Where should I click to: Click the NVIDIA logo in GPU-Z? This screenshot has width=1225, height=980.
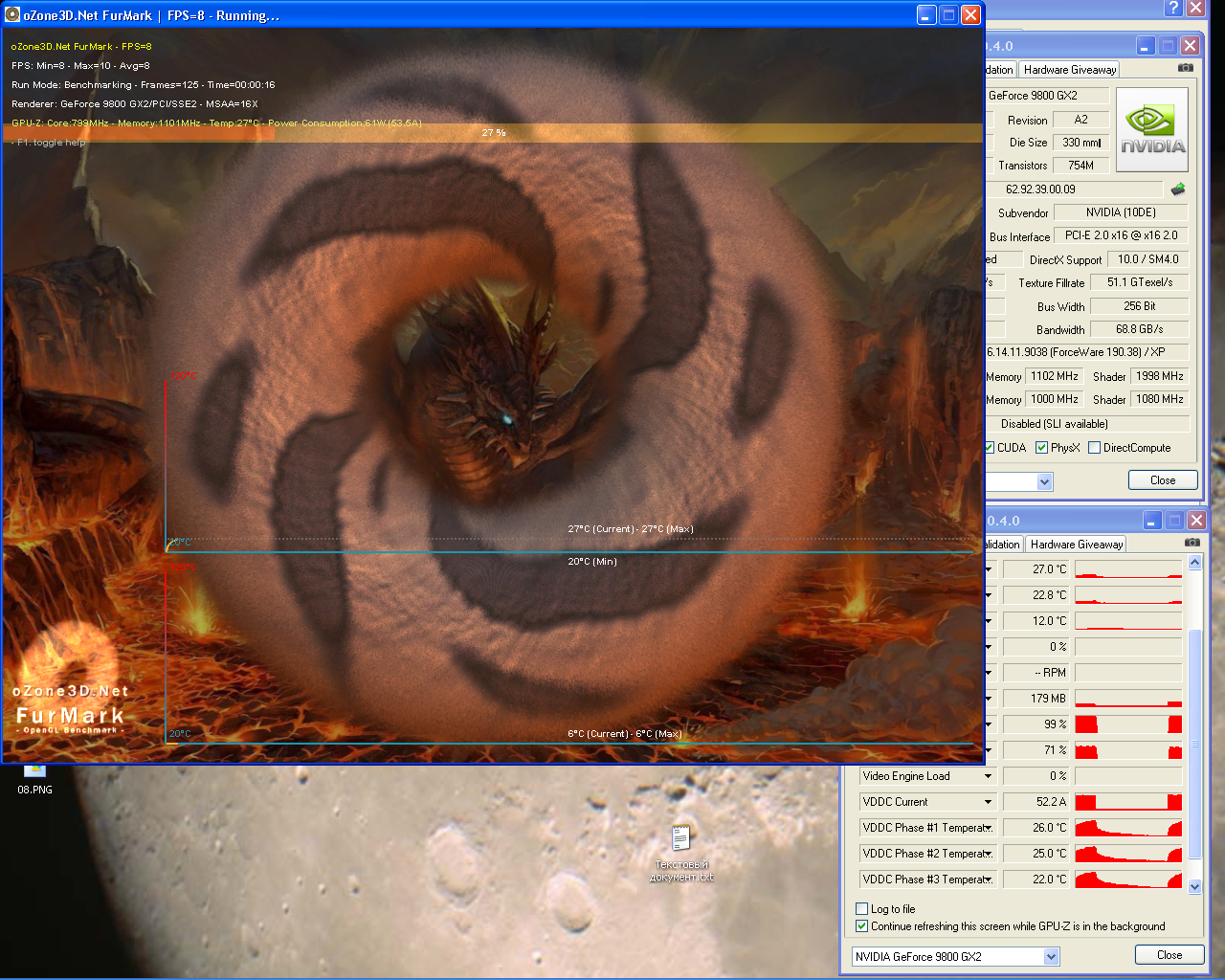(x=1152, y=130)
